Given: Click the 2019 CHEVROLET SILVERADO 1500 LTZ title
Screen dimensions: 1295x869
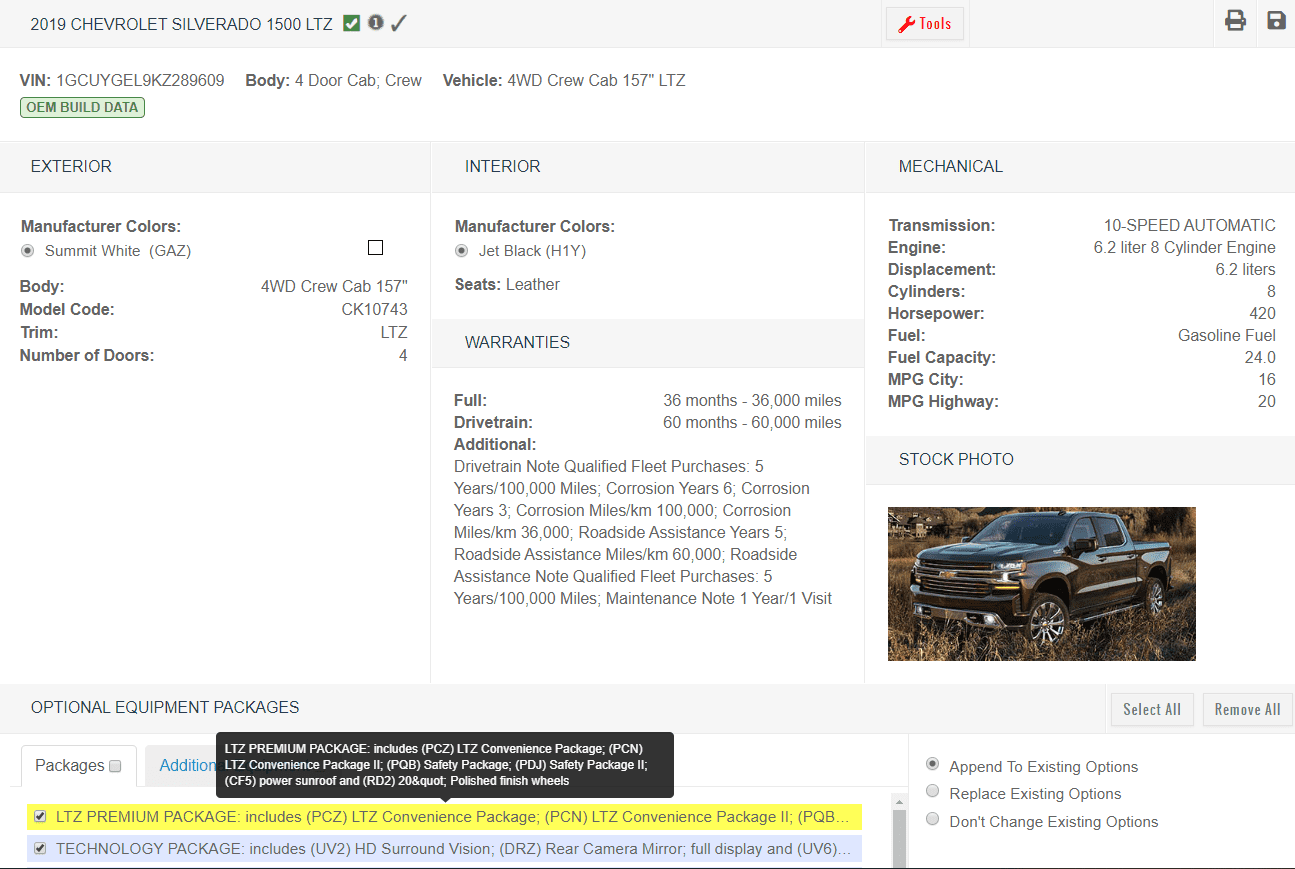Looking at the screenshot, I should pos(181,24).
